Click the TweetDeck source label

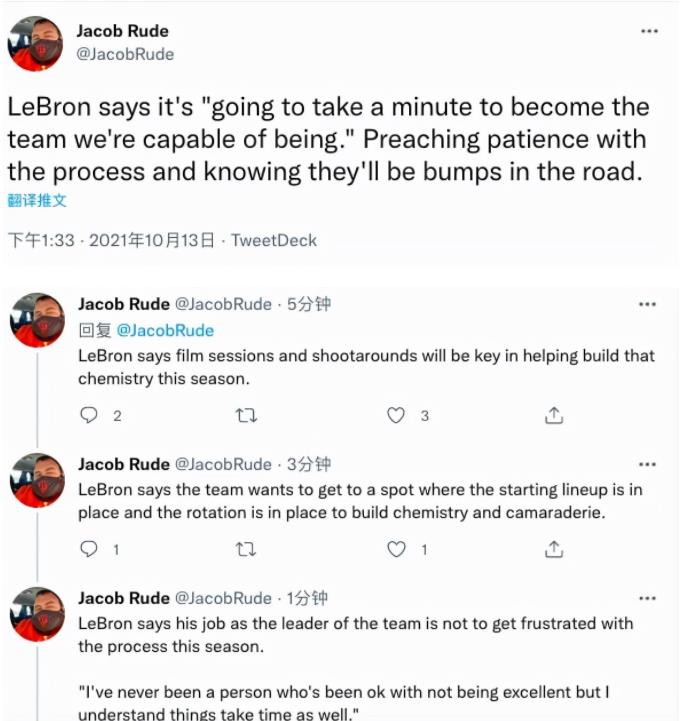[x=274, y=240]
